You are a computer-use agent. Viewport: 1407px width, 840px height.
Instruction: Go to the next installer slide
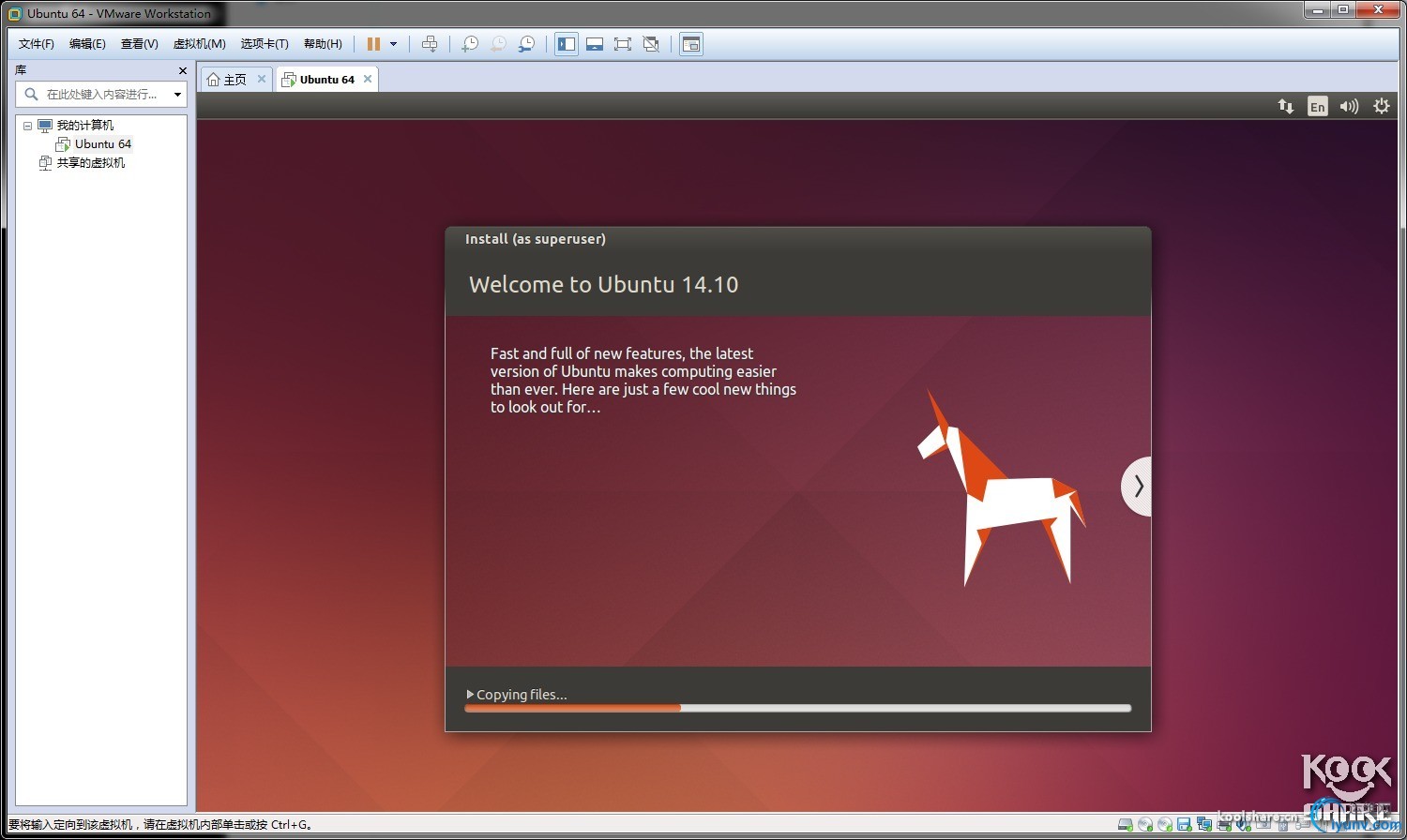tap(1137, 486)
